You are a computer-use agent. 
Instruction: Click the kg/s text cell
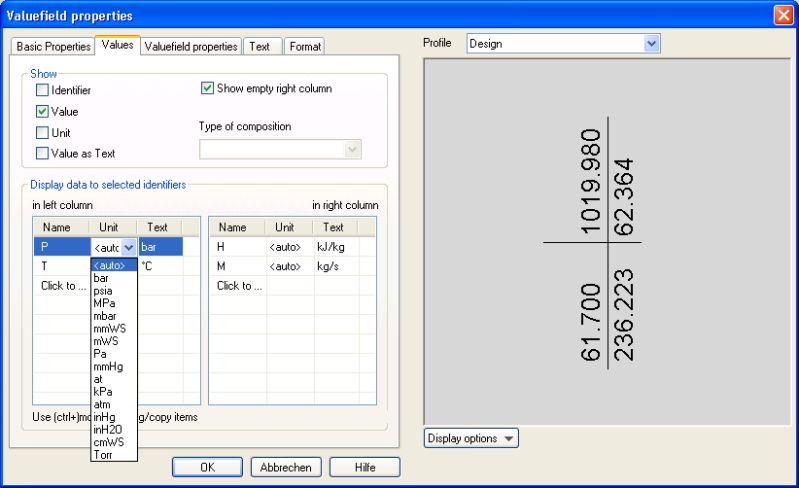tap(337, 266)
